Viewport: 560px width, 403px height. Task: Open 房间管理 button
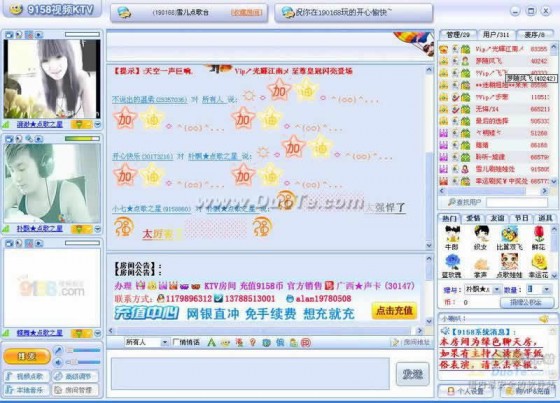pos(76,390)
